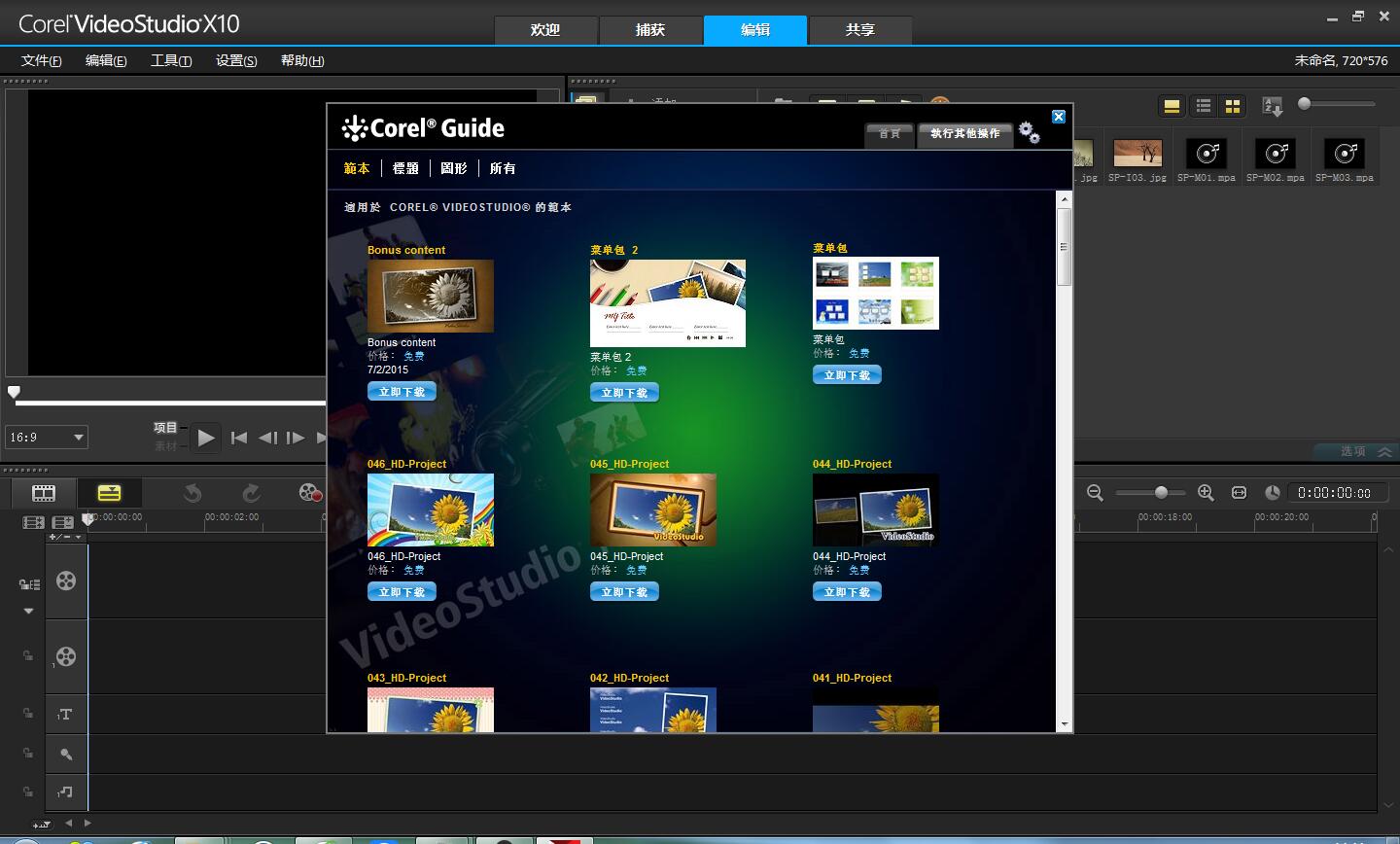The height and width of the screenshot is (844, 1400).
Task: Open the 帮助(H) menu
Action: coord(302,60)
